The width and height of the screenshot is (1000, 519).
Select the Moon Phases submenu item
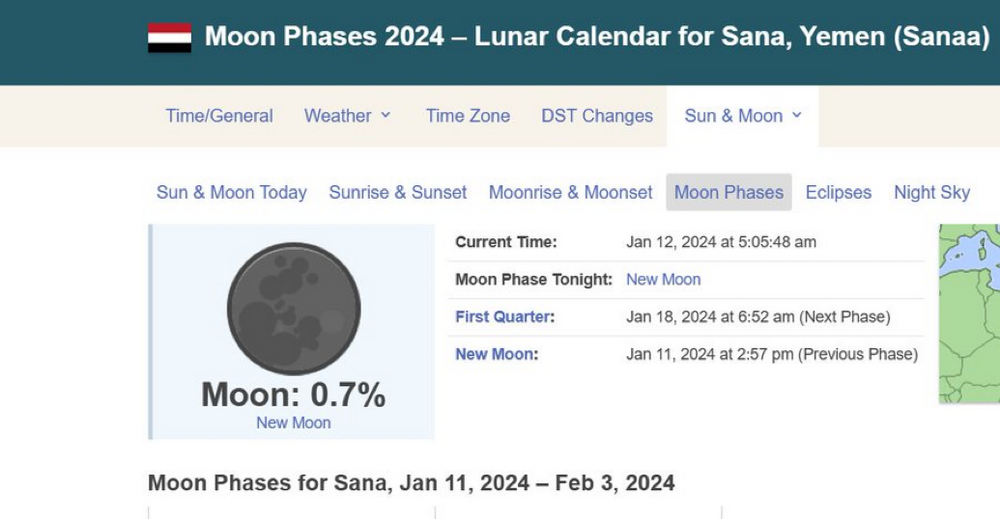pyautogui.click(x=729, y=192)
